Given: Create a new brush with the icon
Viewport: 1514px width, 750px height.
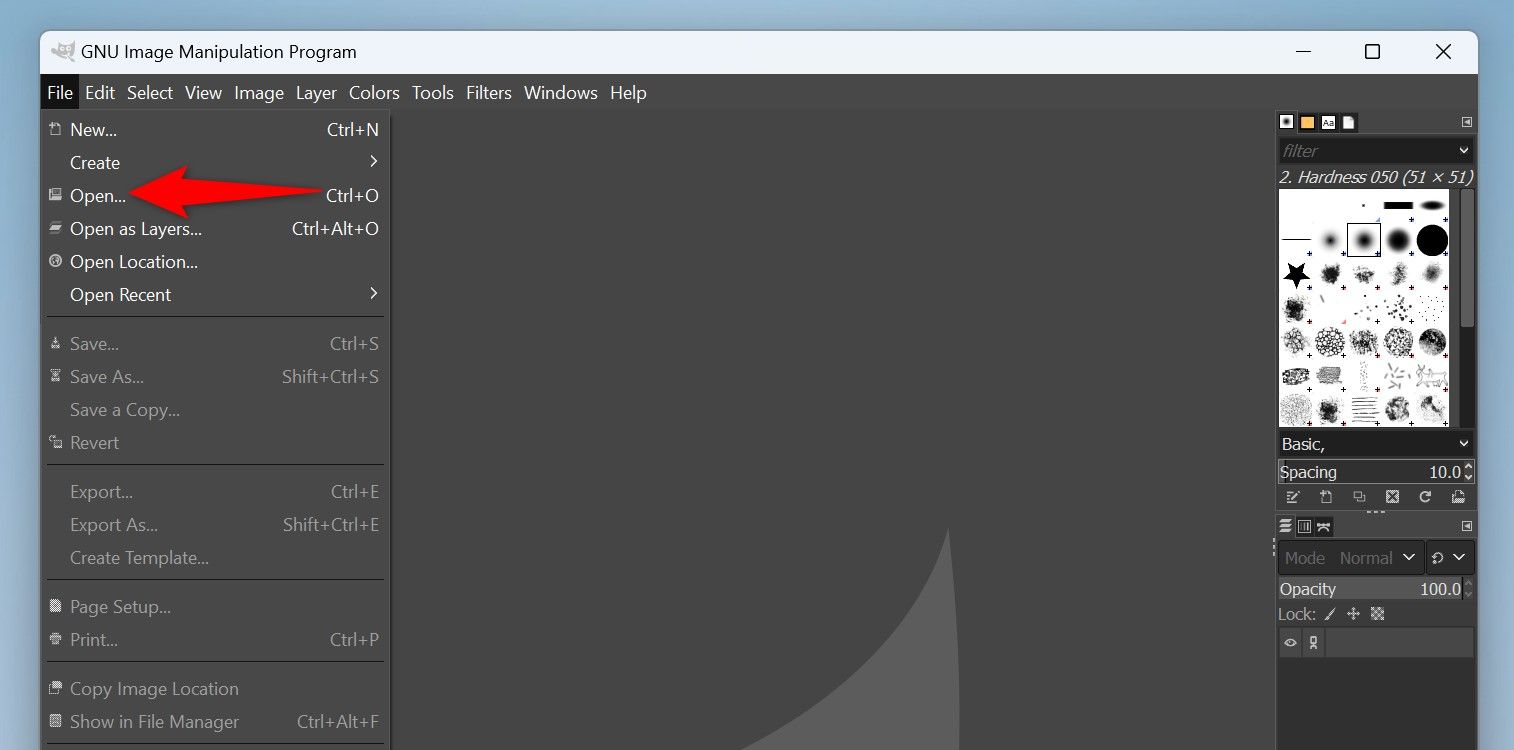Looking at the screenshot, I should 1326,497.
